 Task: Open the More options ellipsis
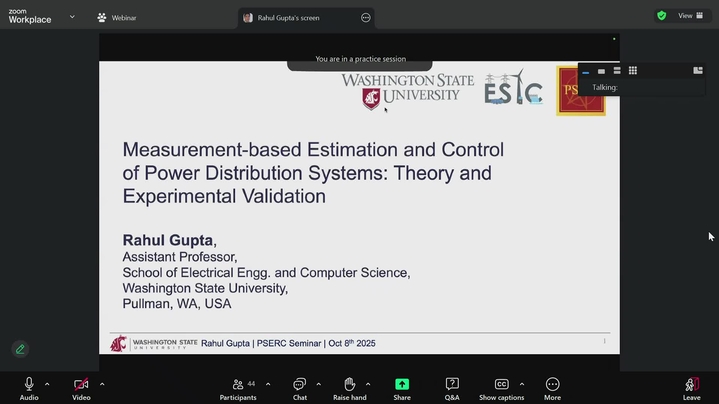pos(552,385)
